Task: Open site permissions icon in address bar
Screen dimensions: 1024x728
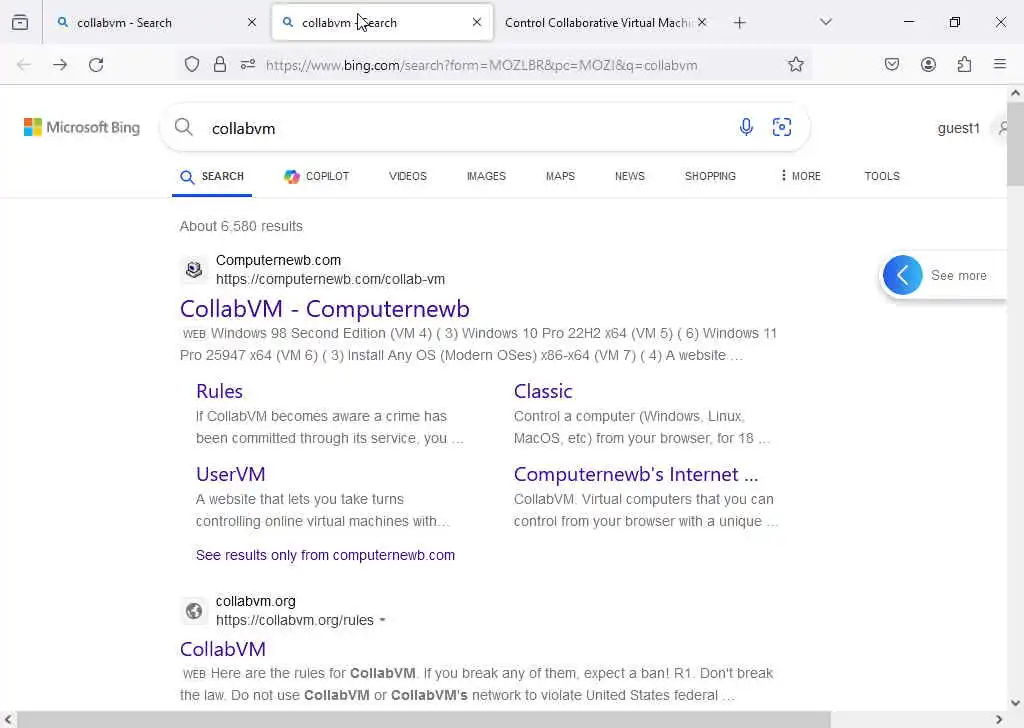Action: [x=248, y=64]
